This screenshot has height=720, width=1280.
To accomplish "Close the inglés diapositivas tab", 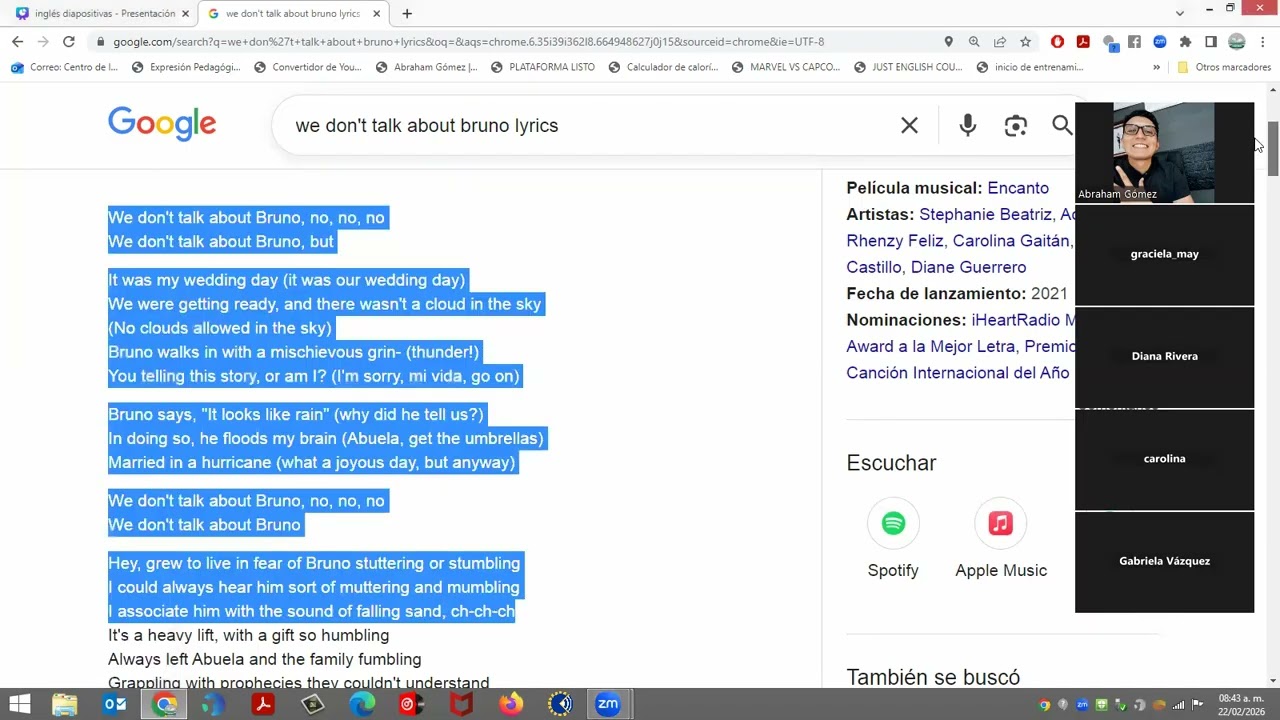I will coord(185,14).
